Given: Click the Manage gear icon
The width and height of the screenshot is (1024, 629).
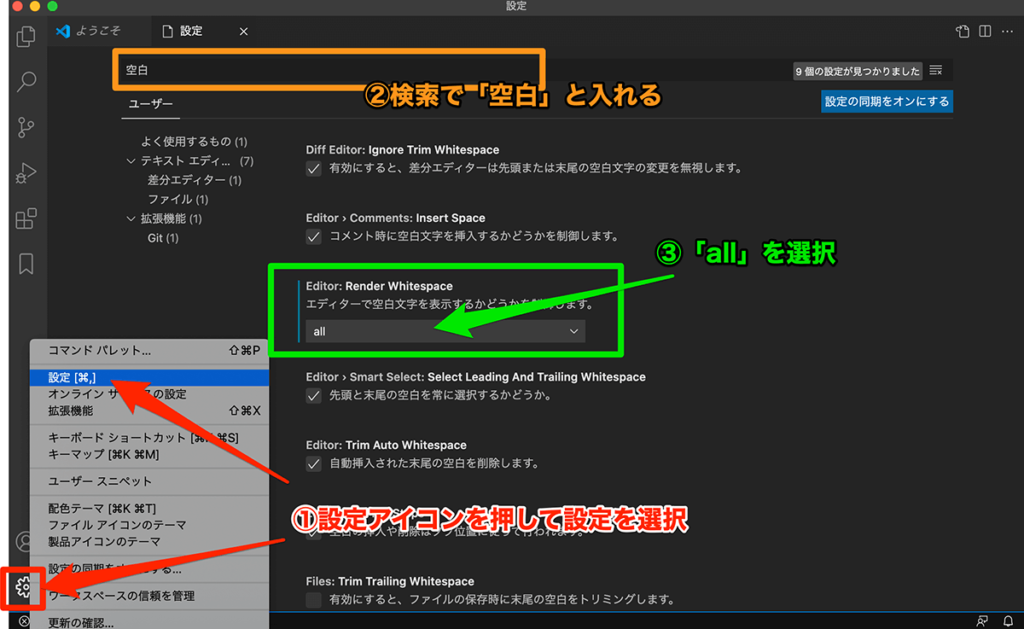Looking at the screenshot, I should pos(23,587).
